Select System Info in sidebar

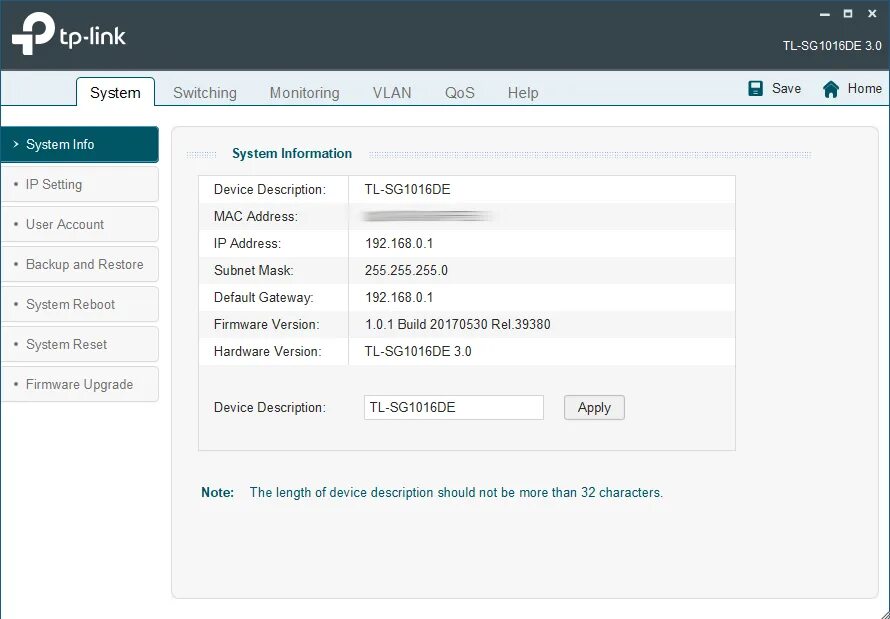[x=79, y=144]
